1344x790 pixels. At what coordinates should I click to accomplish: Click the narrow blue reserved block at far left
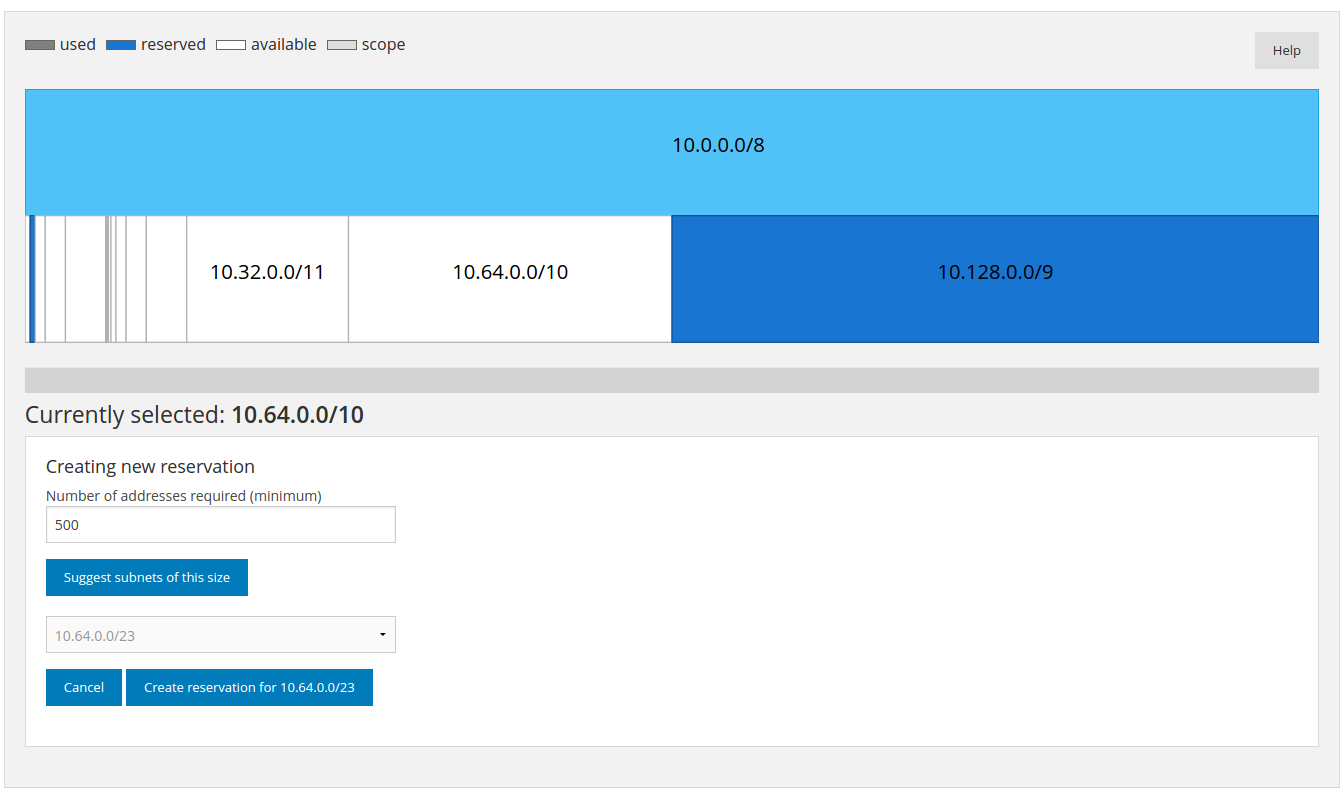click(x=32, y=279)
